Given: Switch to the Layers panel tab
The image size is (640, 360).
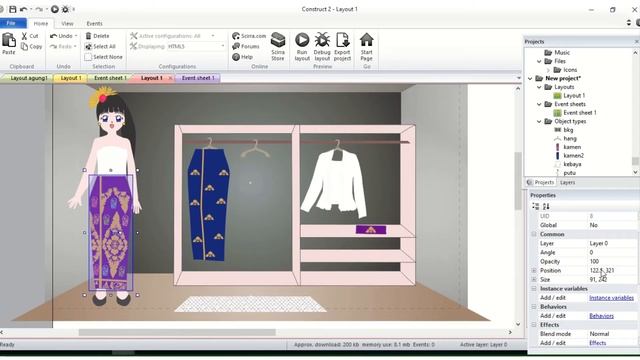Looking at the screenshot, I should 568,182.
